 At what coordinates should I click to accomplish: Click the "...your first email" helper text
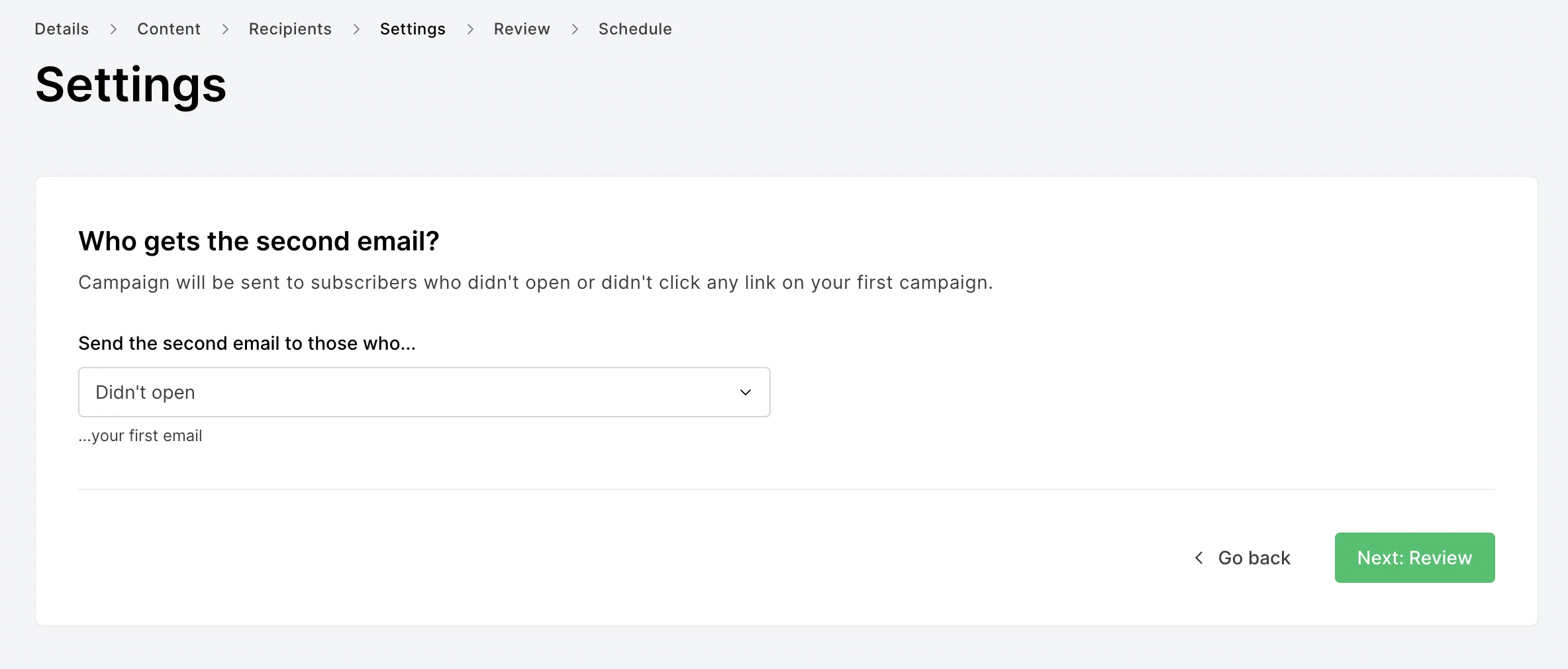coord(140,436)
